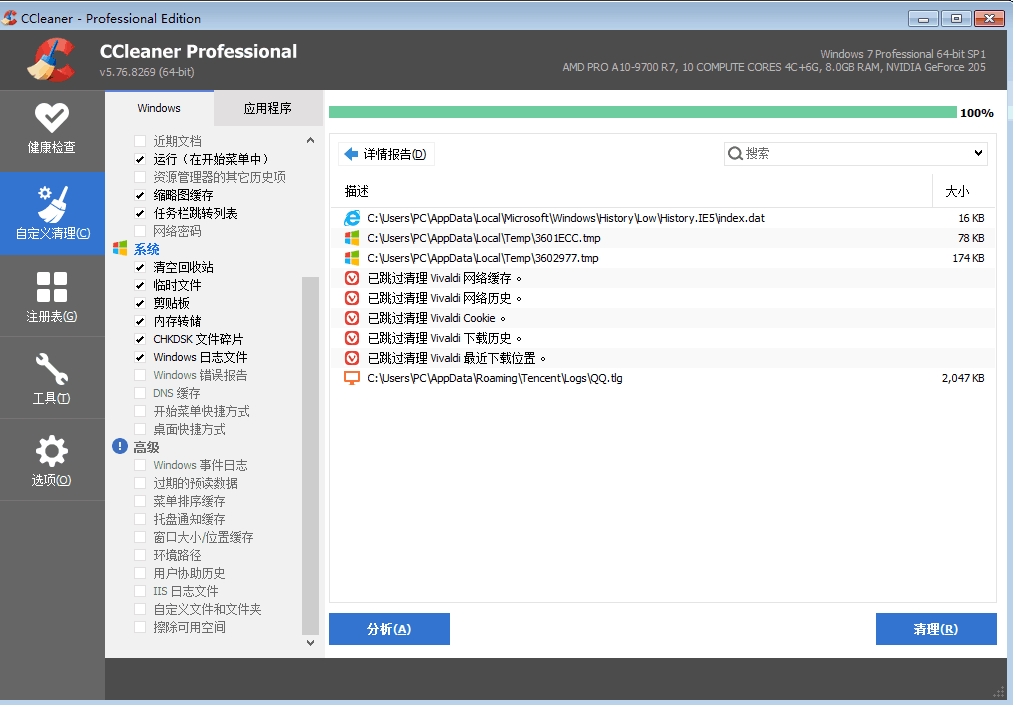Click the options list scrollbar thumb
This screenshot has height=705, width=1013.
pos(310,456)
